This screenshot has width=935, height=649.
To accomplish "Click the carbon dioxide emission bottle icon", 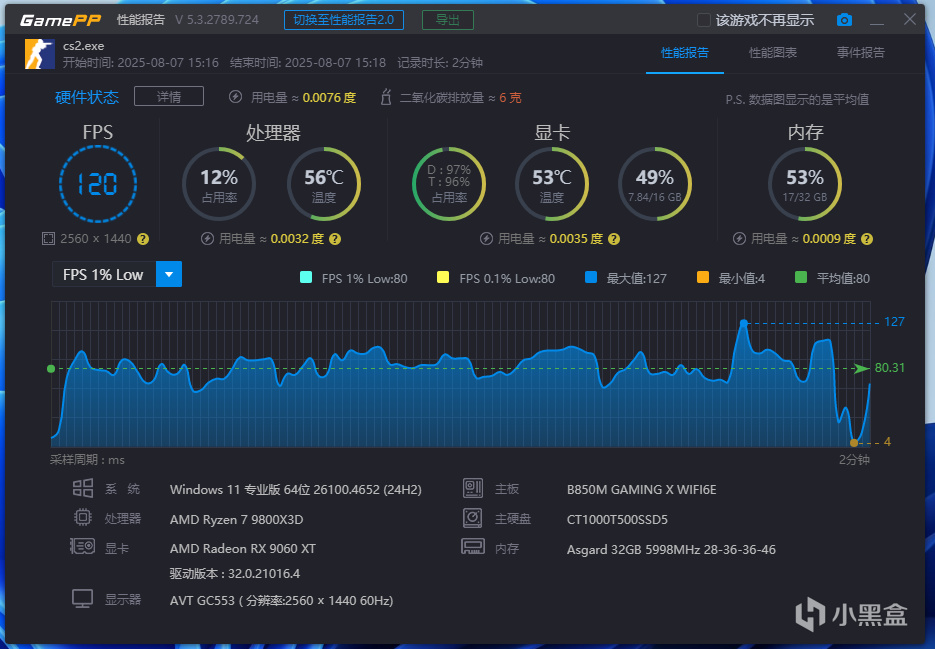I will point(386,97).
